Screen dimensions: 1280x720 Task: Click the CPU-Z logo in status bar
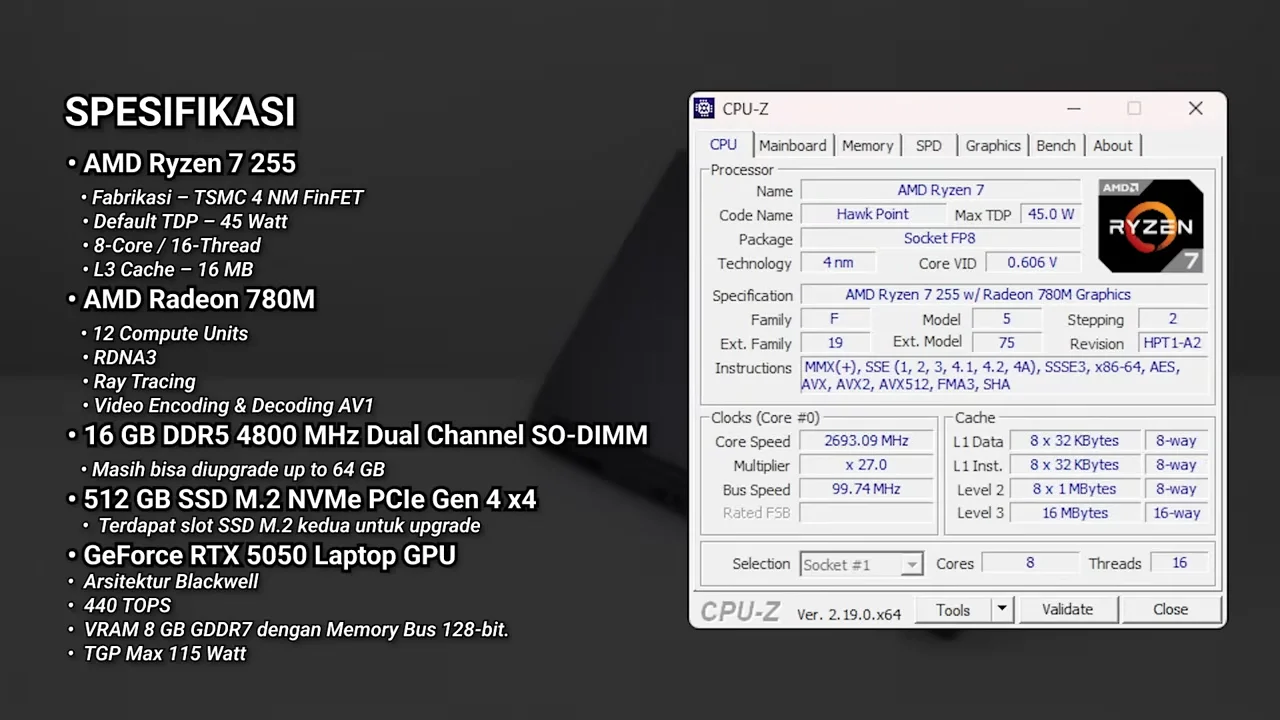[x=740, y=610]
